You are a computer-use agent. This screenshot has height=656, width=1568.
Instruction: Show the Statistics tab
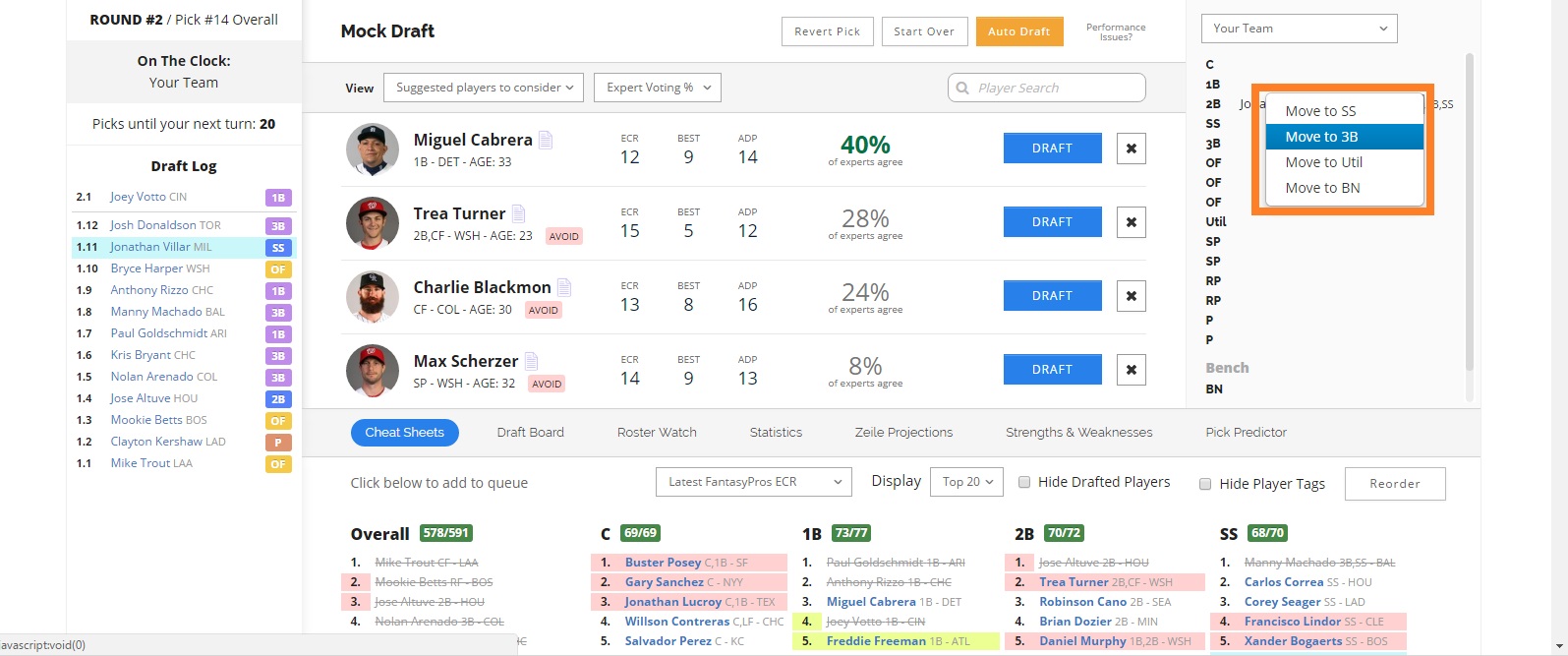click(776, 433)
